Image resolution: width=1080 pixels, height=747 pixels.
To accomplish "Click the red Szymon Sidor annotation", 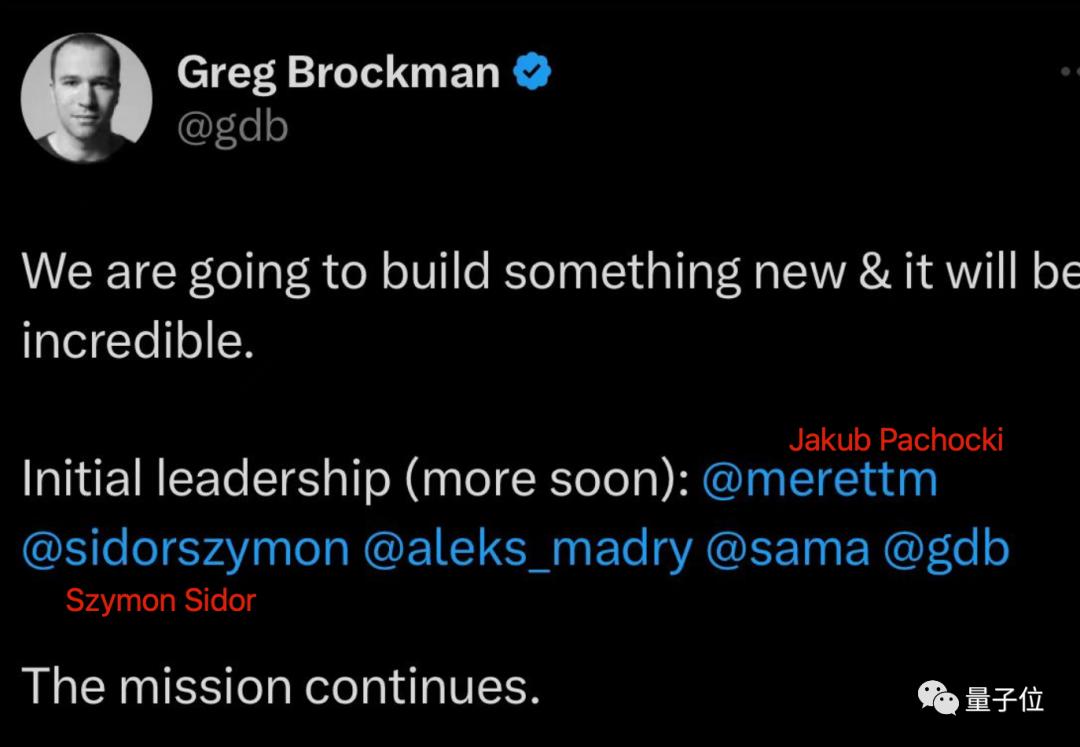I will (x=161, y=601).
